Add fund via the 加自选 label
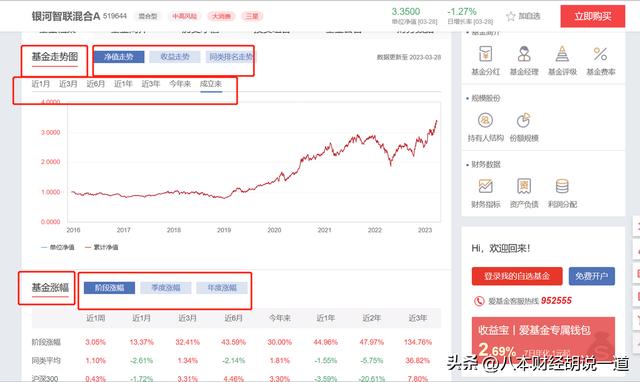Screen dimensions: 640x382 pyautogui.click(x=529, y=16)
